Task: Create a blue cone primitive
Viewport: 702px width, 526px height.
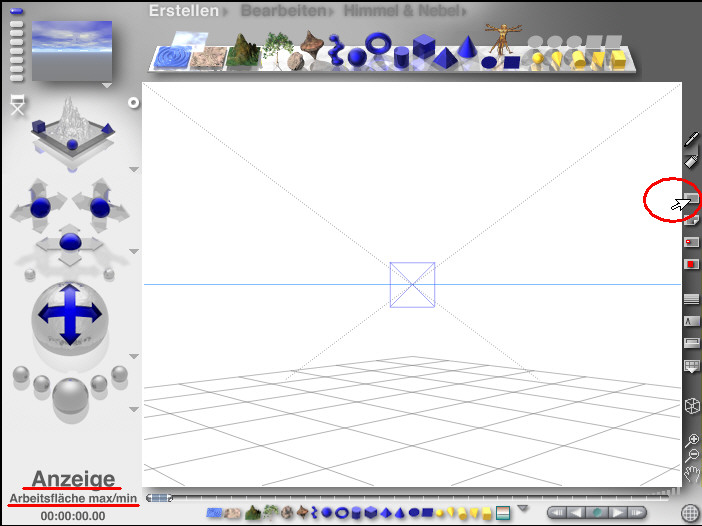Action: tap(467, 47)
